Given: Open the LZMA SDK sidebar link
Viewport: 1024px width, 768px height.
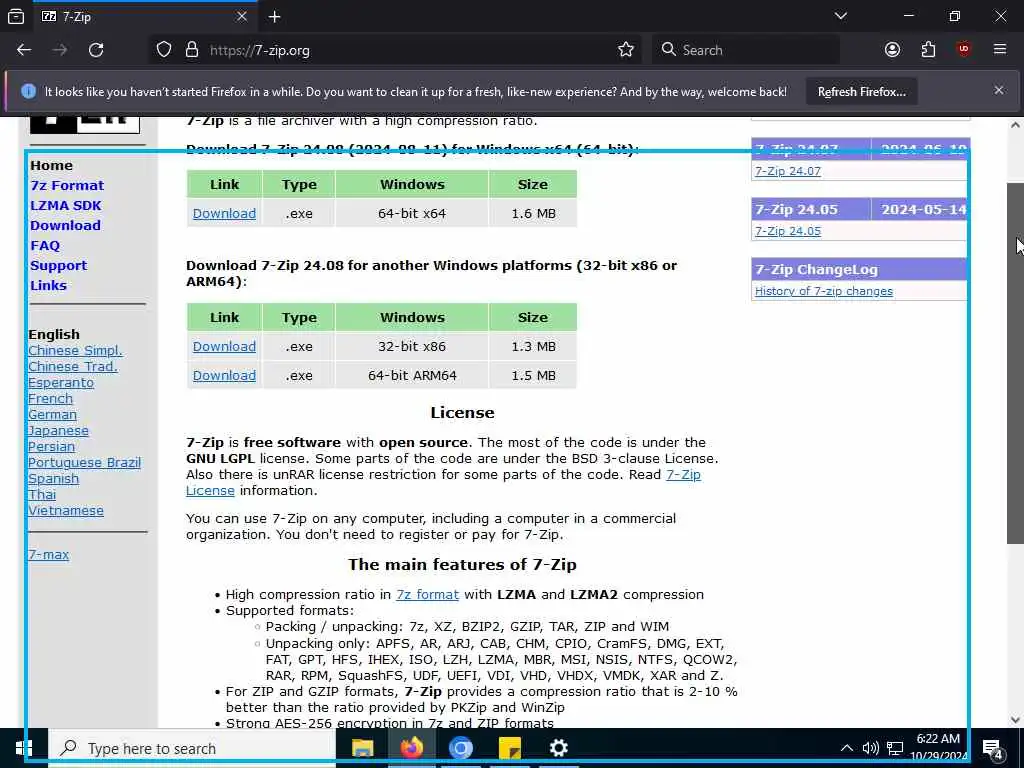Looking at the screenshot, I should 65,206.
